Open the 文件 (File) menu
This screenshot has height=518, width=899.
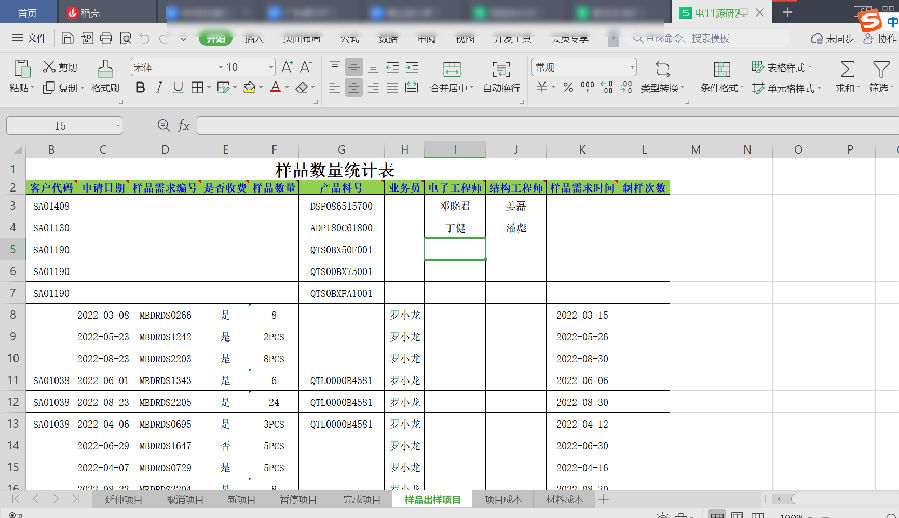tap(29, 39)
